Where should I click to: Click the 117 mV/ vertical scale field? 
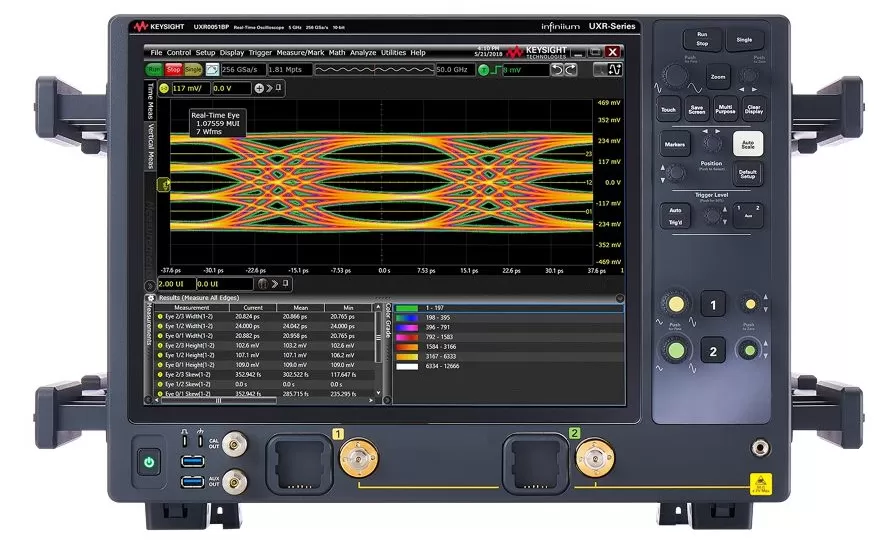coord(190,88)
